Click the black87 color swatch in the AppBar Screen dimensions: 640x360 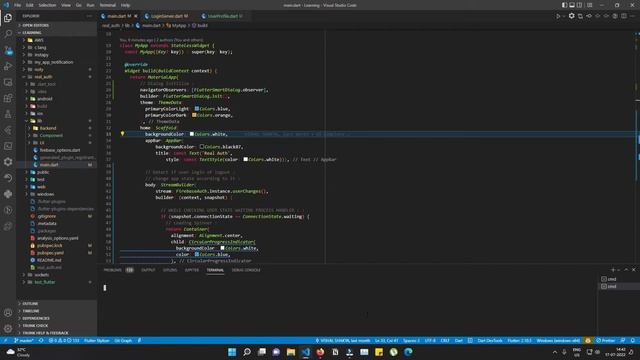[x=202, y=147]
